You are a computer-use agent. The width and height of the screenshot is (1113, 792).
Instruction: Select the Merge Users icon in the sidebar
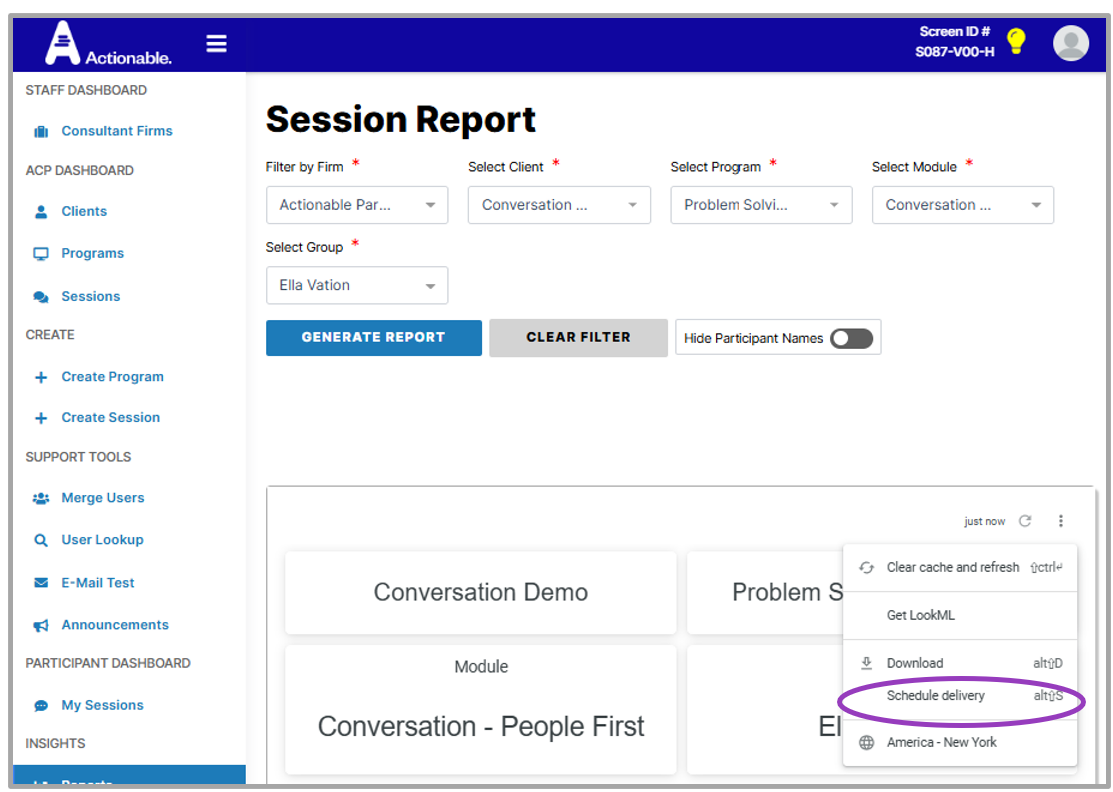(x=41, y=498)
